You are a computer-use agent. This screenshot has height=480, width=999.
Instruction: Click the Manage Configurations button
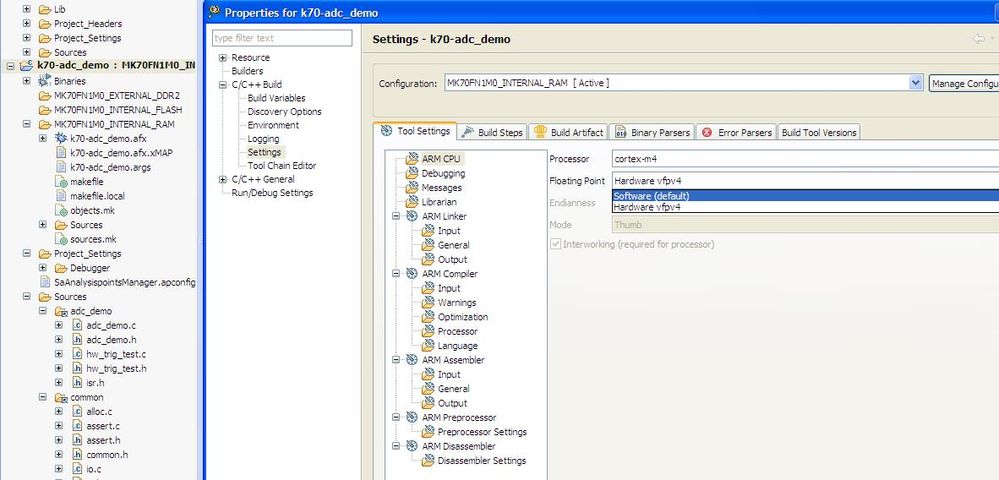pyautogui.click(x=964, y=84)
